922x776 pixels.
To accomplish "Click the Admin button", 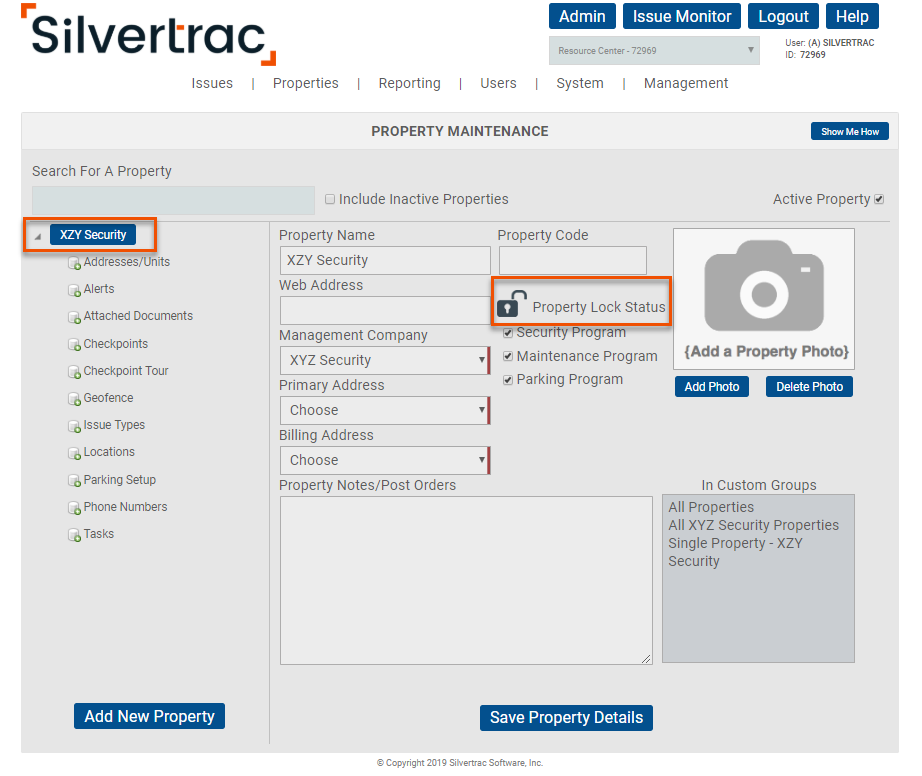I will [x=582, y=16].
